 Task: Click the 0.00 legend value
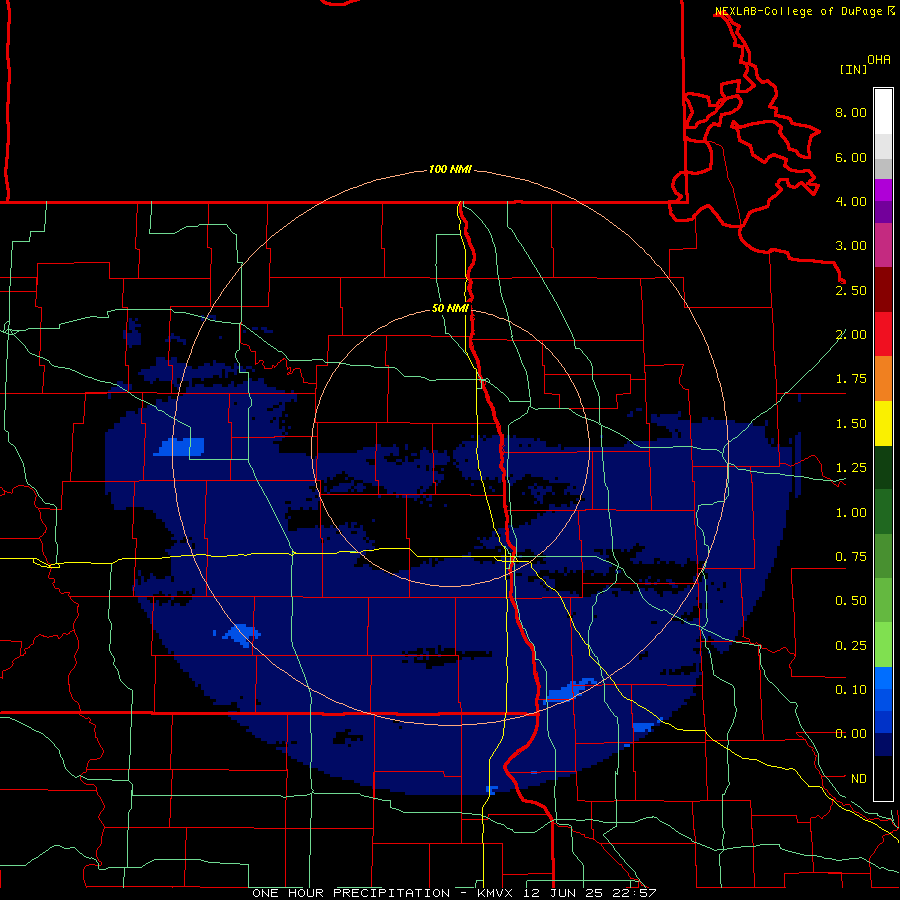coord(851,734)
